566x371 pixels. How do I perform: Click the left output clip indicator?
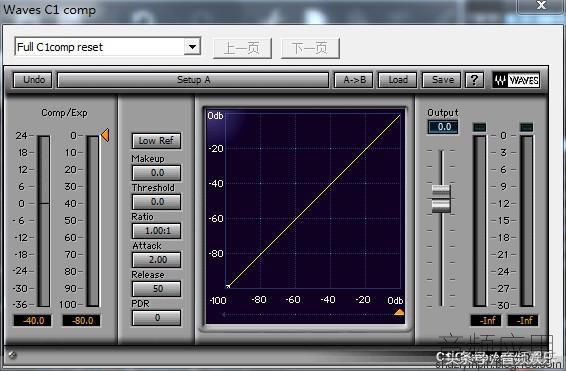[480, 127]
